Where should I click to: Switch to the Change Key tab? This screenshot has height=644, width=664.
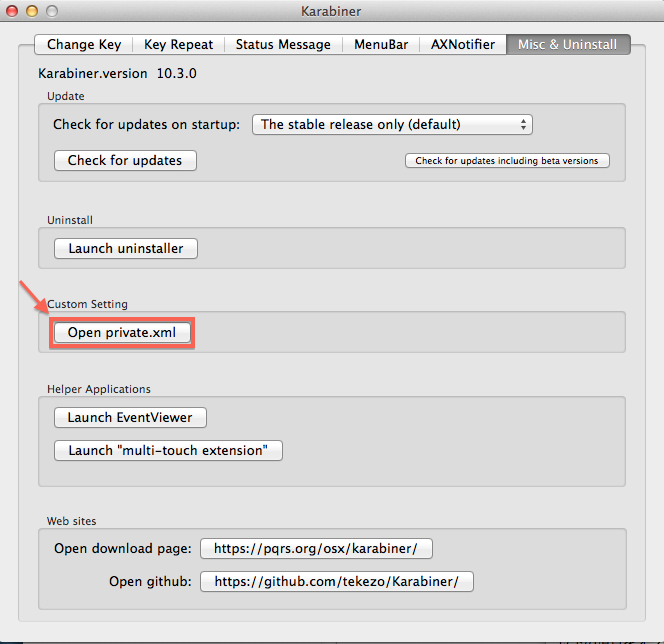click(x=84, y=44)
